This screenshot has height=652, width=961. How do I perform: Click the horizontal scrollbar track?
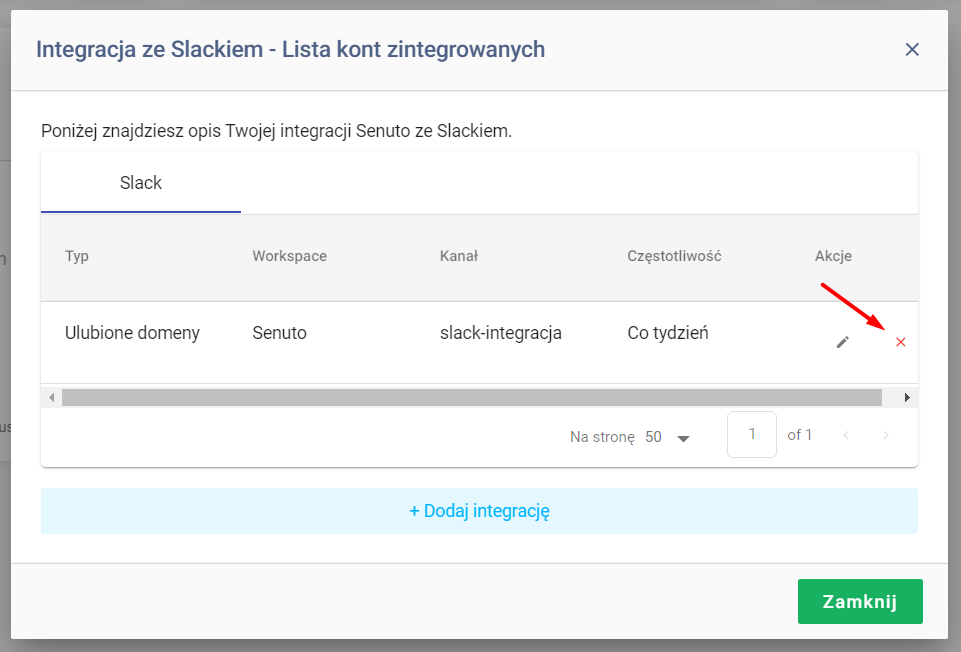pos(471,398)
